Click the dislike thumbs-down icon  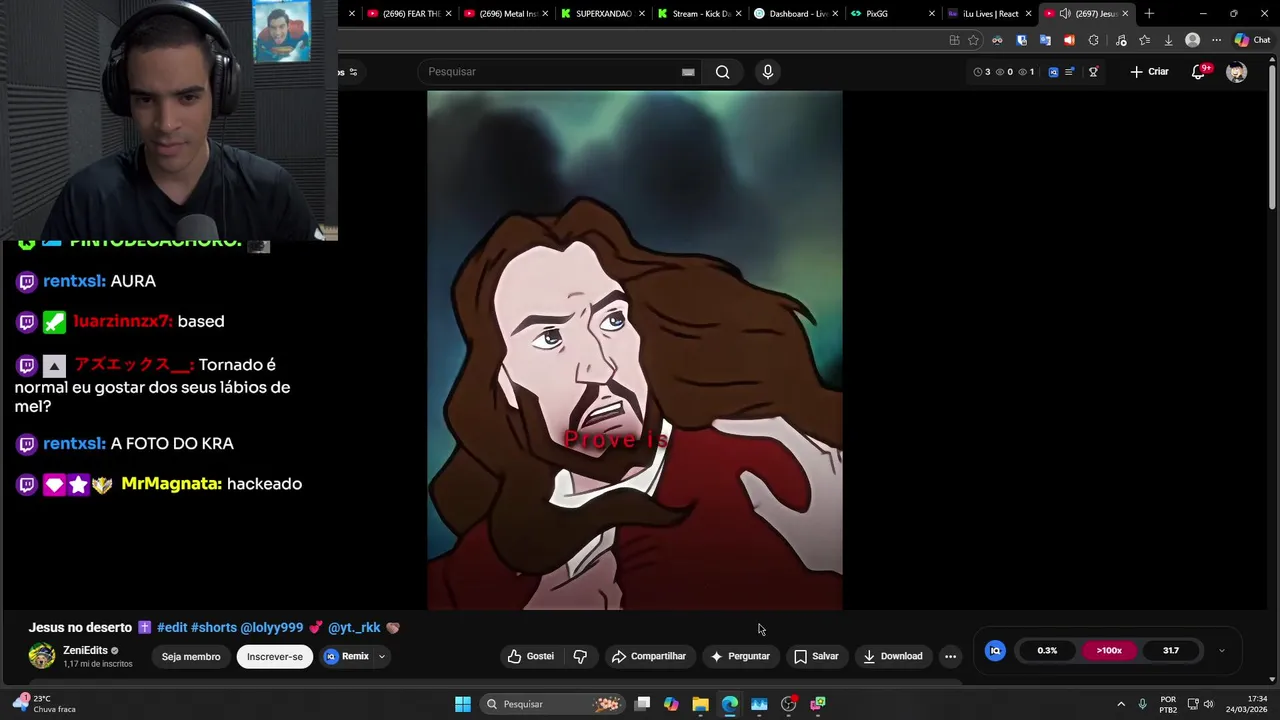580,656
